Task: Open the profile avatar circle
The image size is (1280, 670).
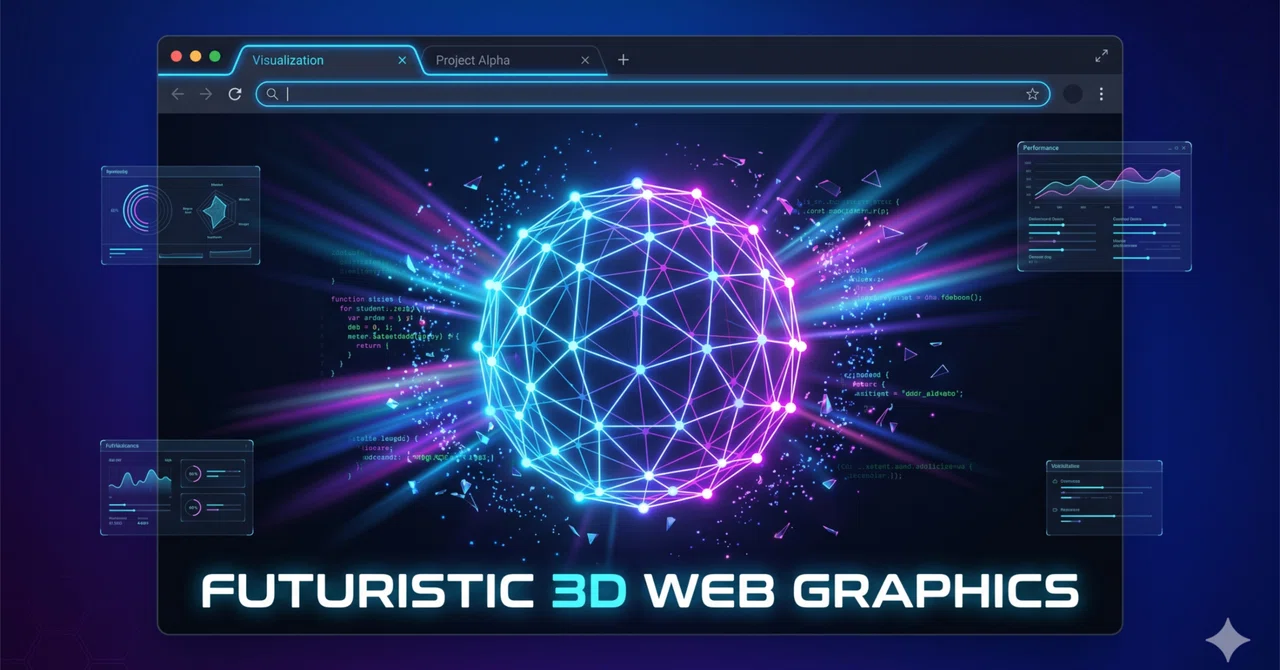Action: 1073,94
